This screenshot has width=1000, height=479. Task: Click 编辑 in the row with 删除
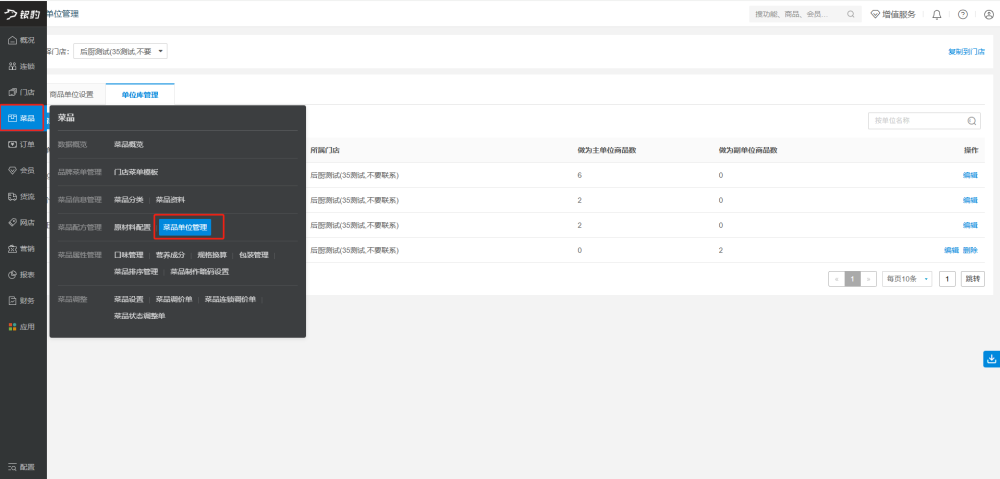952,250
